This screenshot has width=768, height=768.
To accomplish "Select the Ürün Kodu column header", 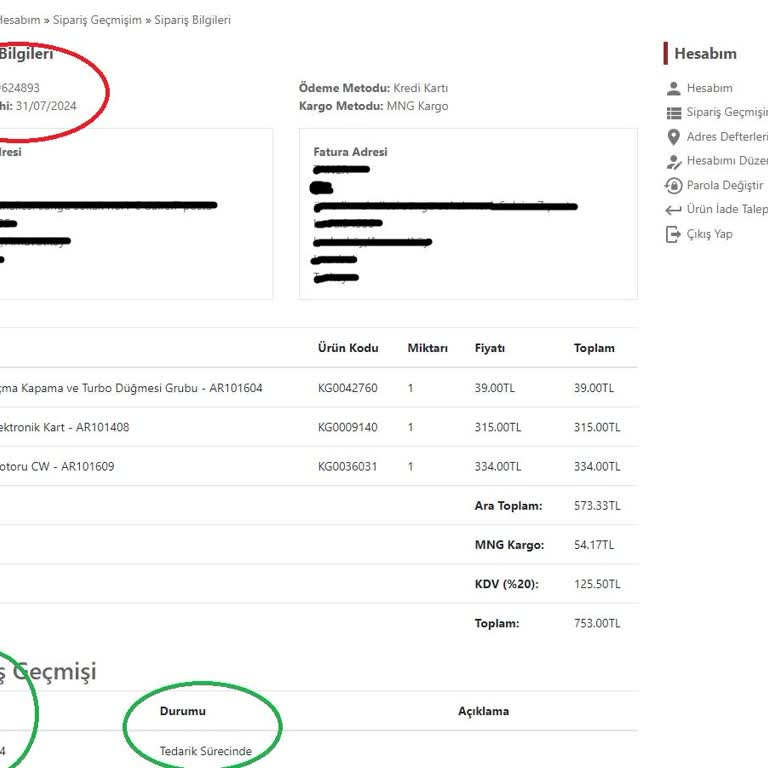I will (x=348, y=348).
